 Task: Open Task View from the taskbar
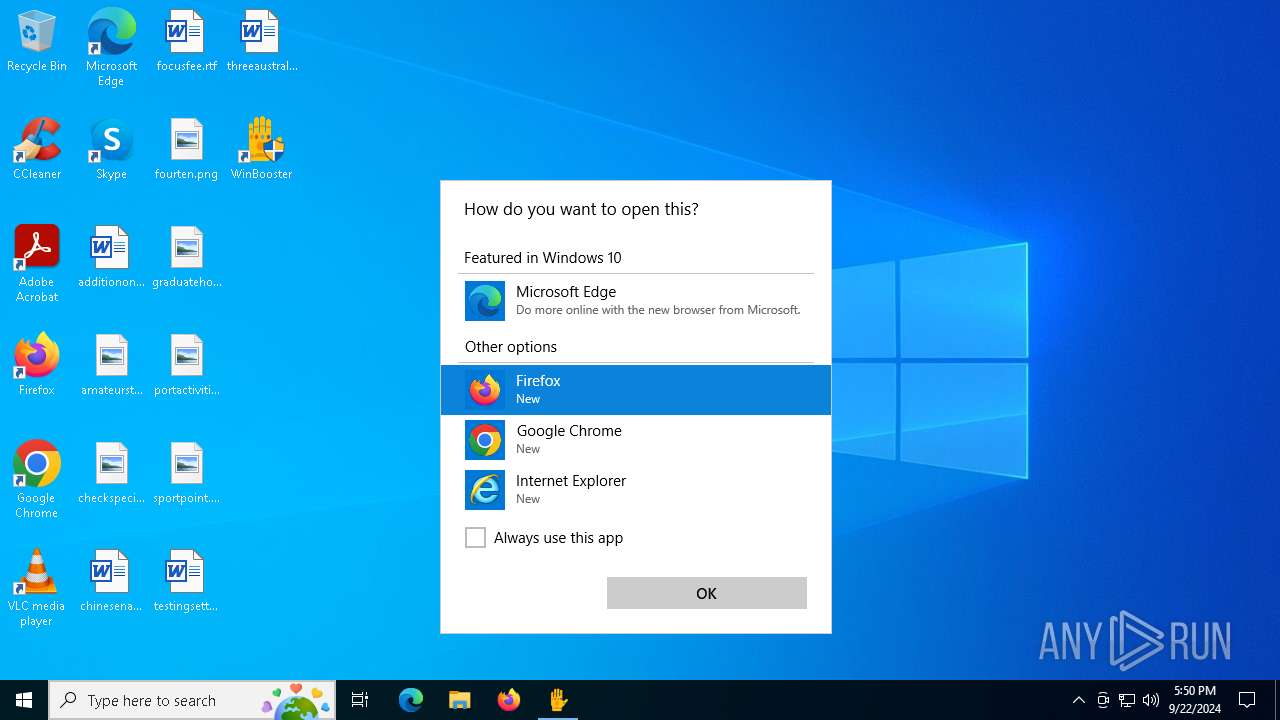point(360,700)
